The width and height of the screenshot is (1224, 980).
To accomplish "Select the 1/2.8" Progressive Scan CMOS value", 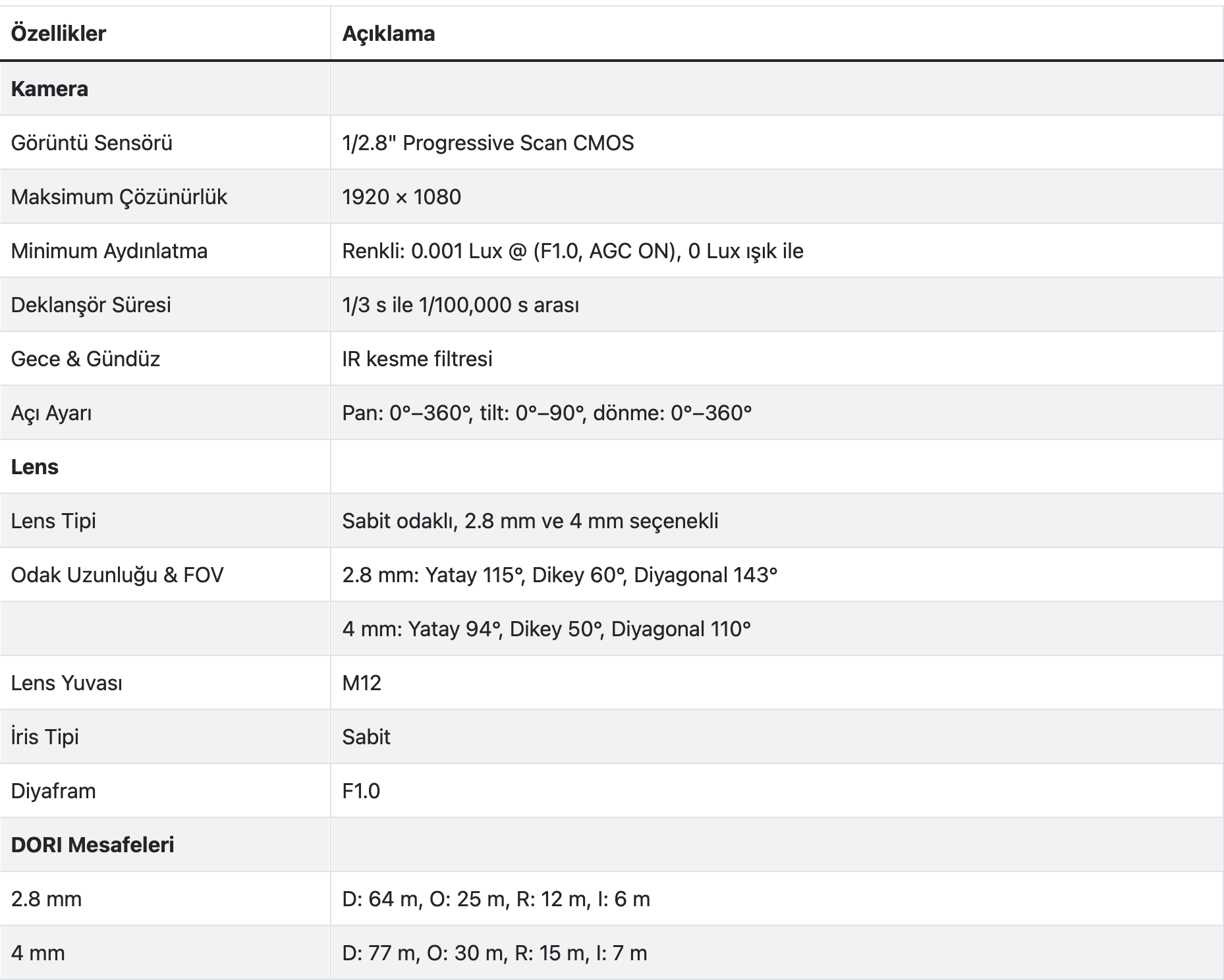I will (x=487, y=143).
